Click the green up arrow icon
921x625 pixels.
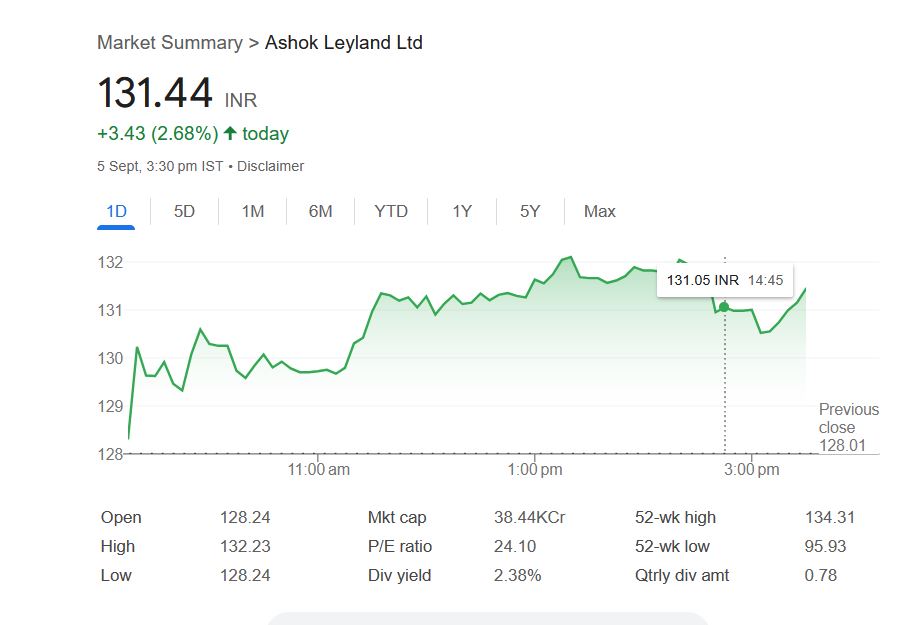coord(230,133)
